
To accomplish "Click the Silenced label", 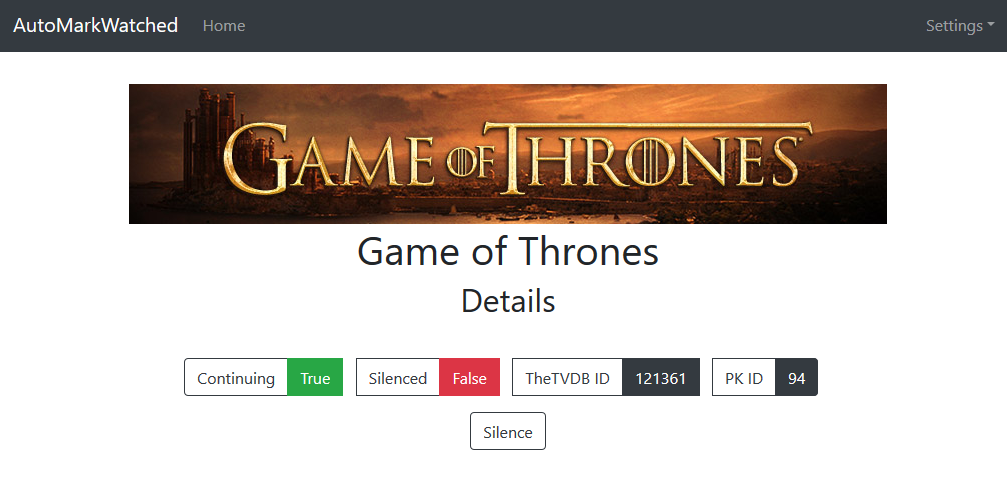I will (398, 378).
